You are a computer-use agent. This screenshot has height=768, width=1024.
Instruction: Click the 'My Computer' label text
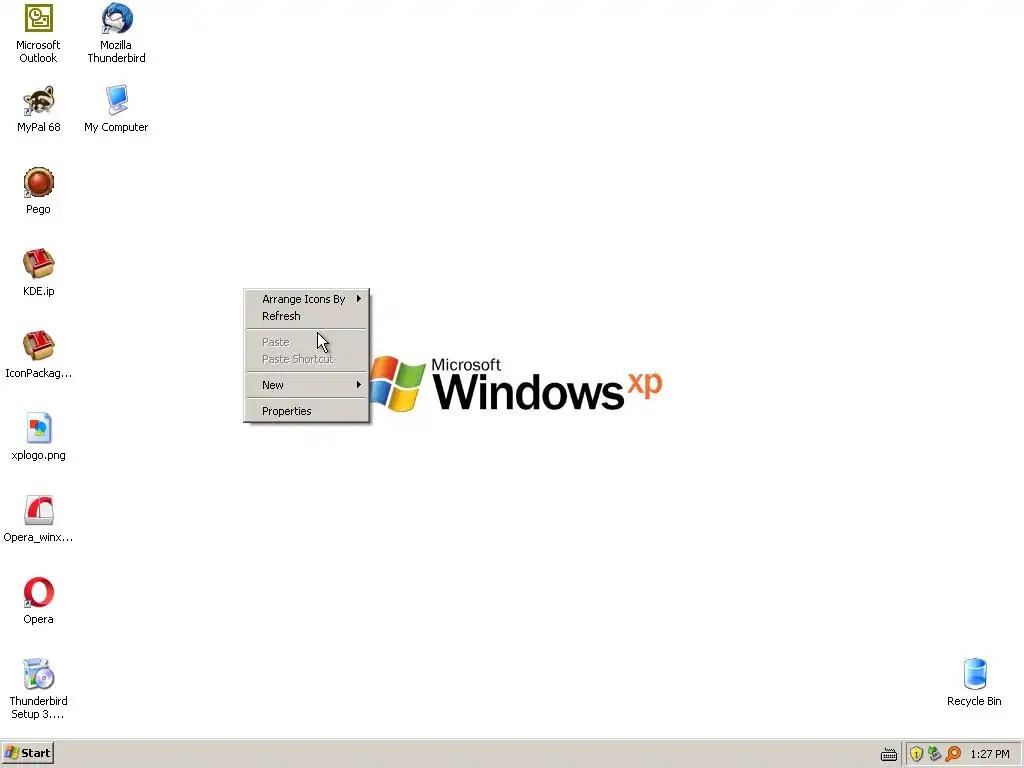[x=116, y=127]
